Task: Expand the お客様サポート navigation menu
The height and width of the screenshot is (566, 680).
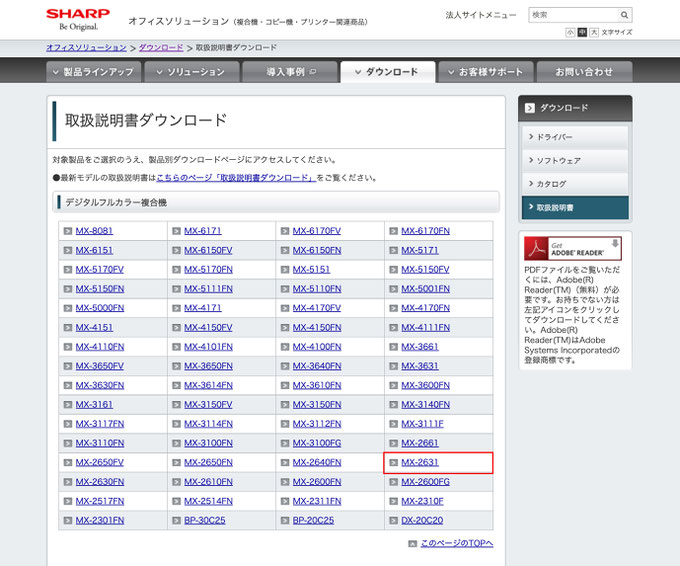Action: [x=486, y=72]
